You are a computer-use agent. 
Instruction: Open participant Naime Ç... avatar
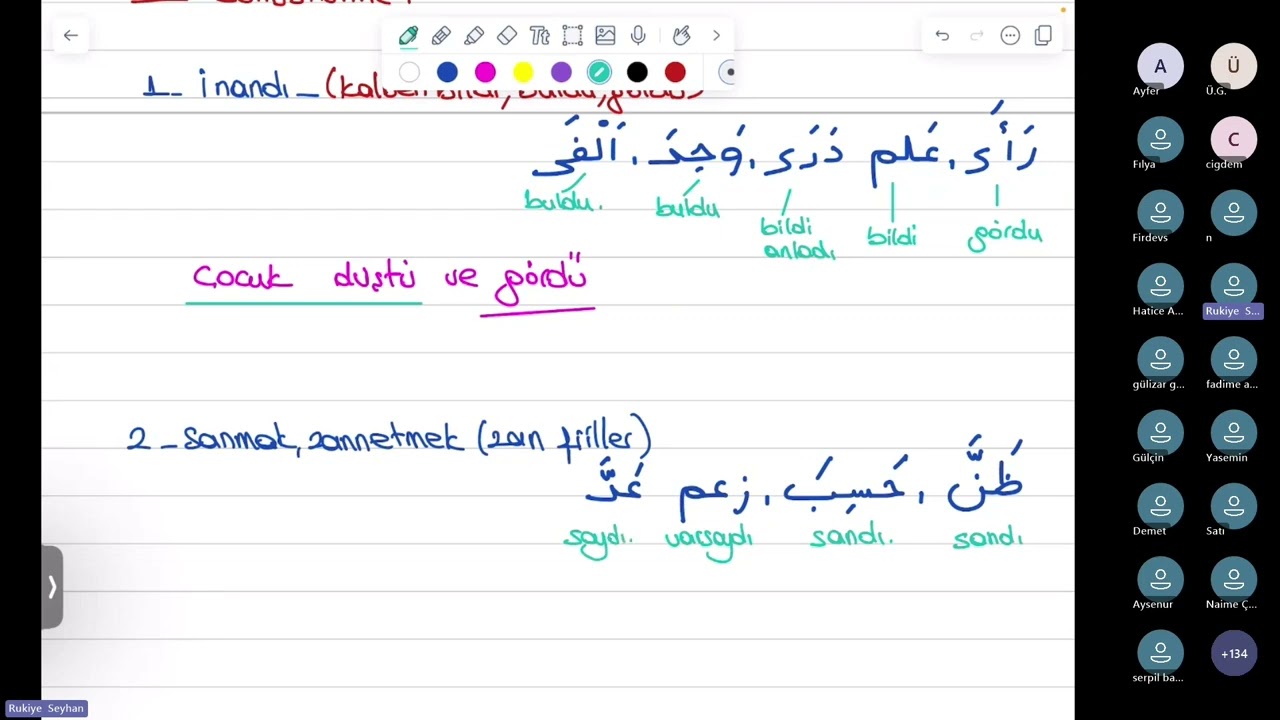(x=1233, y=579)
